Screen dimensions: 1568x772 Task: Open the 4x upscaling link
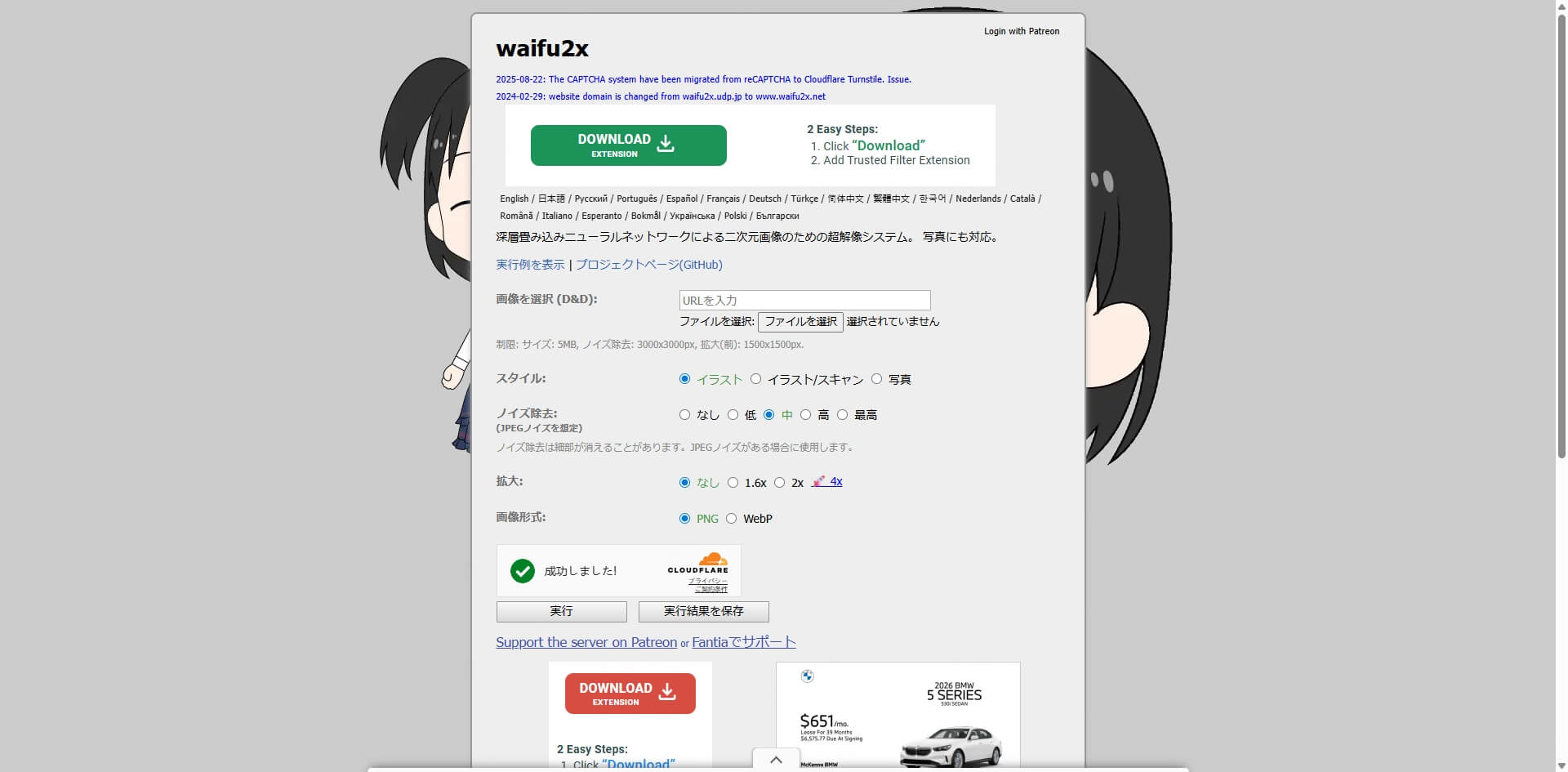[835, 481]
